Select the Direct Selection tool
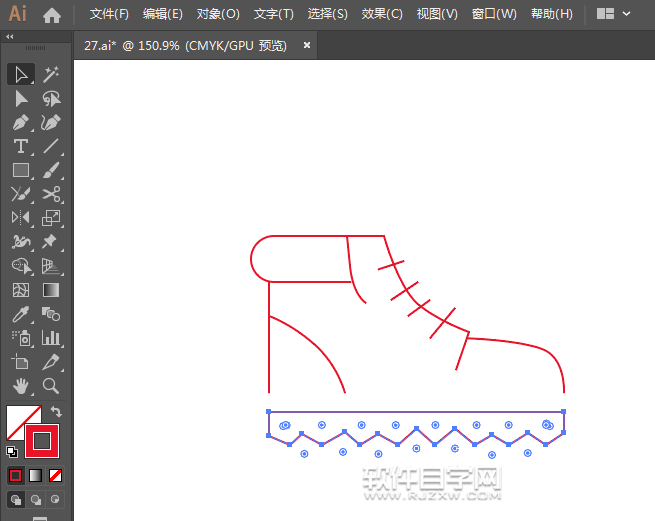This screenshot has height=521, width=655. 21,99
